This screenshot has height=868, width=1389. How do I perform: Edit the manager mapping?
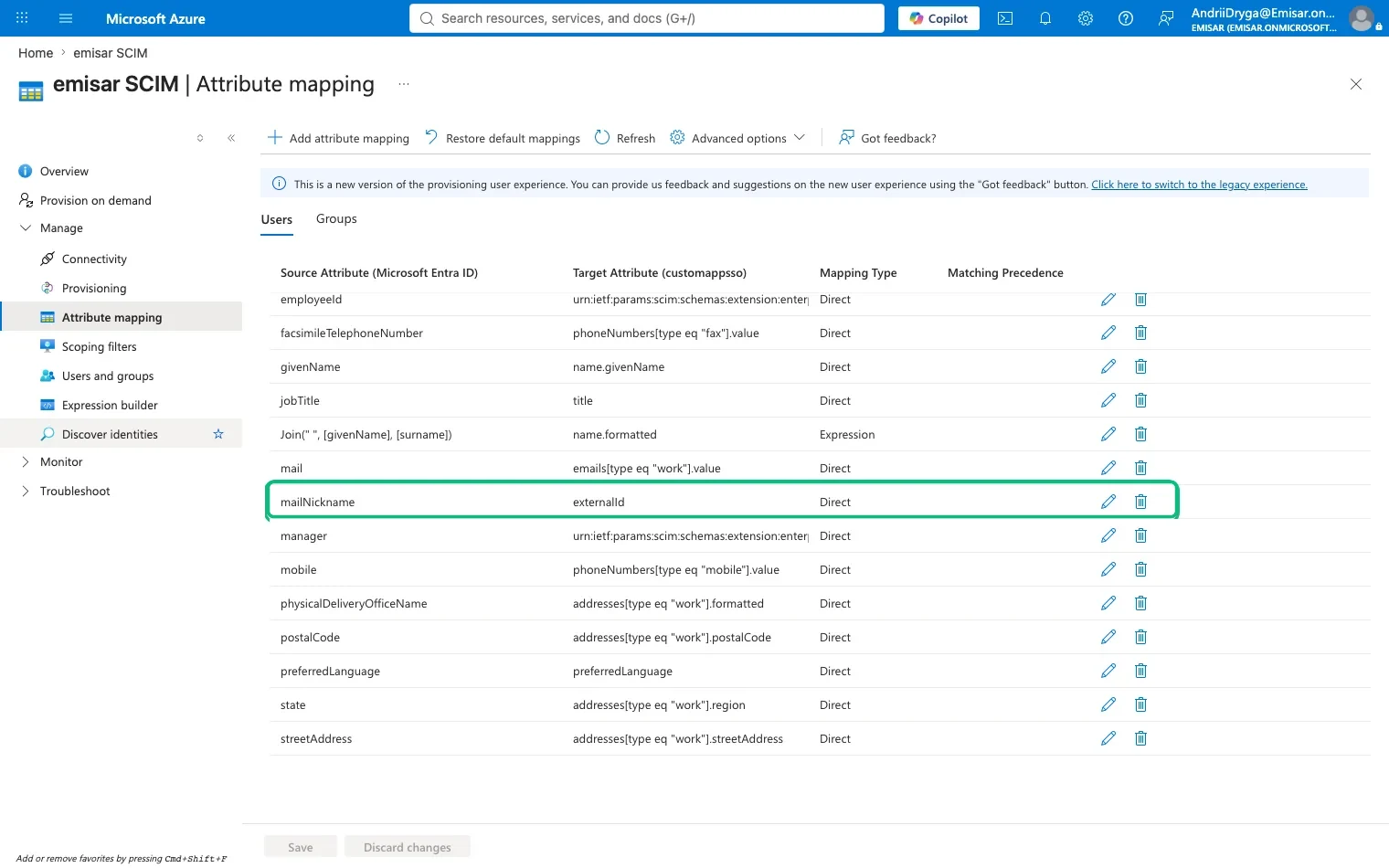click(1108, 535)
